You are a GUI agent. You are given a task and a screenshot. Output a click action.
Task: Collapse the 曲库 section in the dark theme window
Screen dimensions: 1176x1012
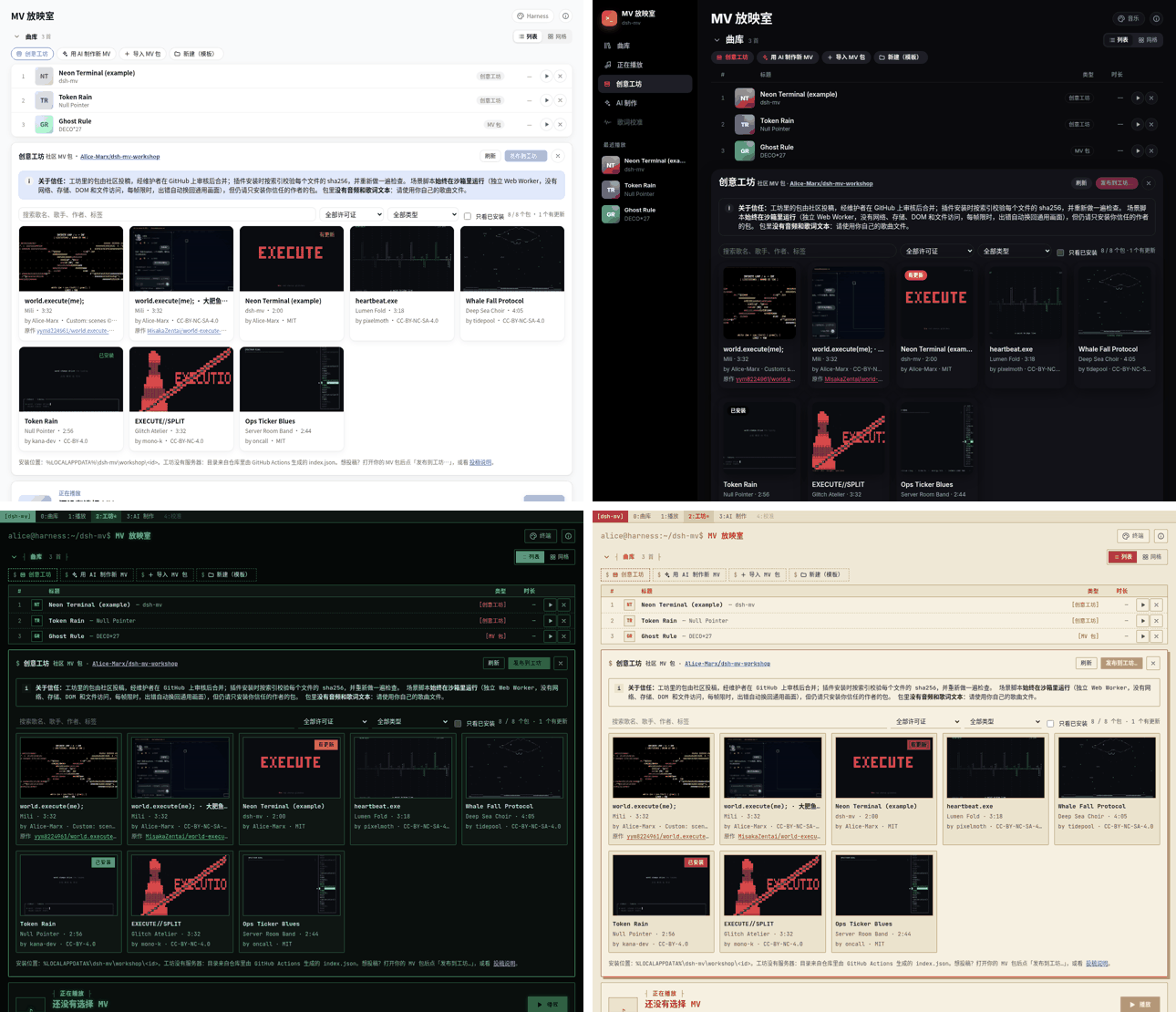point(717,40)
